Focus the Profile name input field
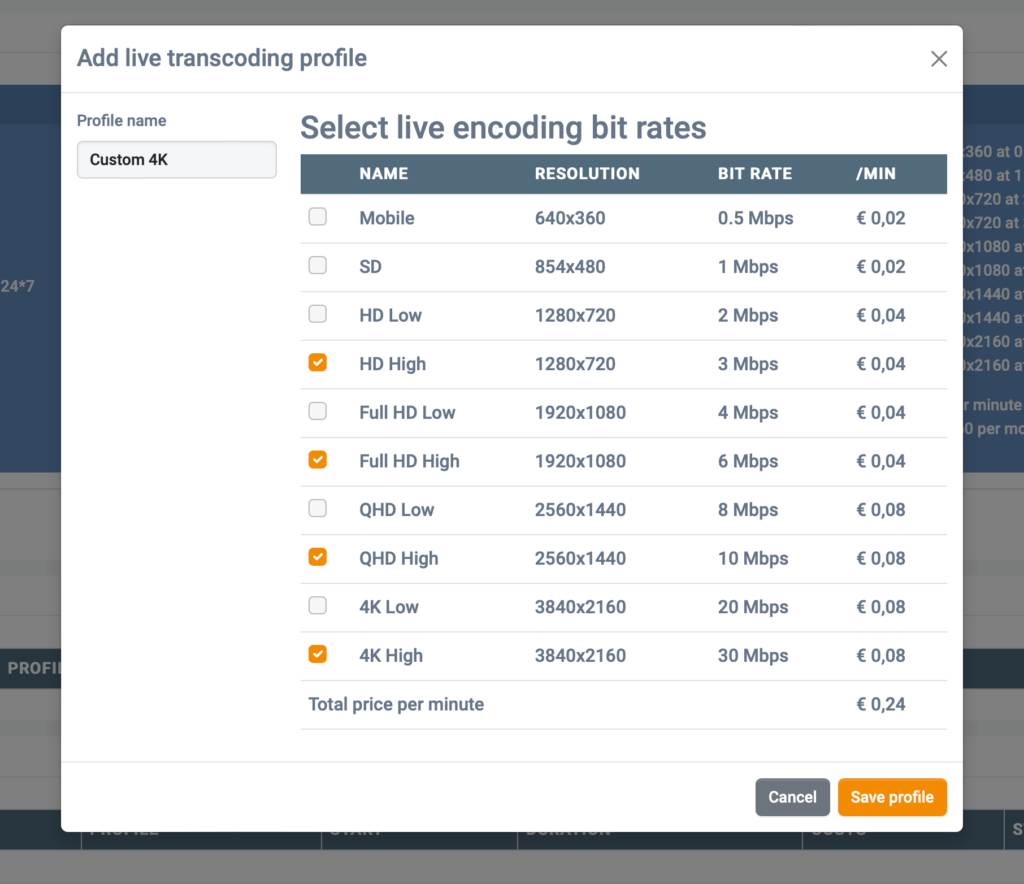 [176, 160]
